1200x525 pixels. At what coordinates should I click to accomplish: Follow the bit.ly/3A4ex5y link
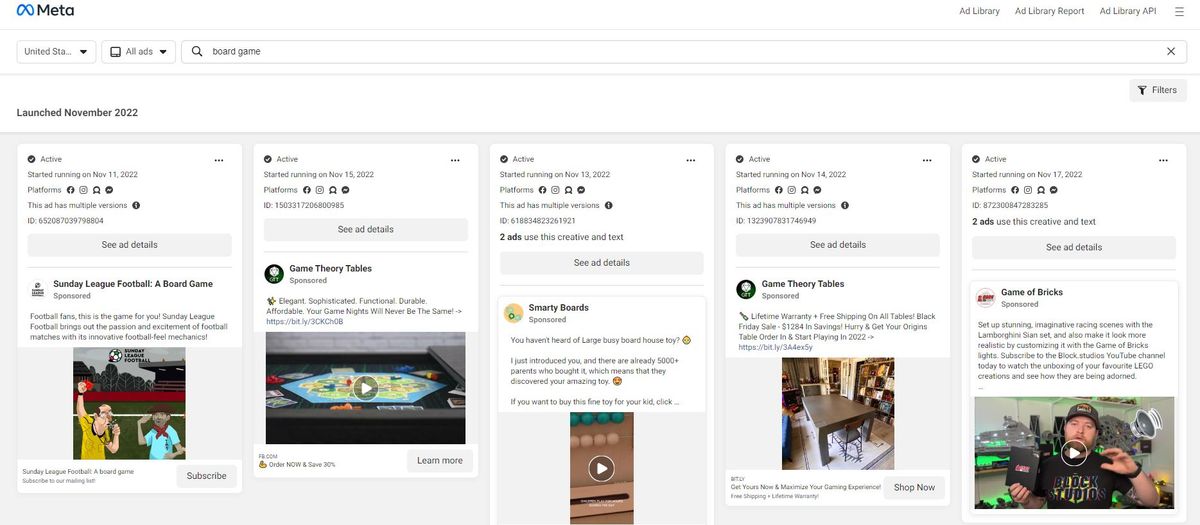776,347
